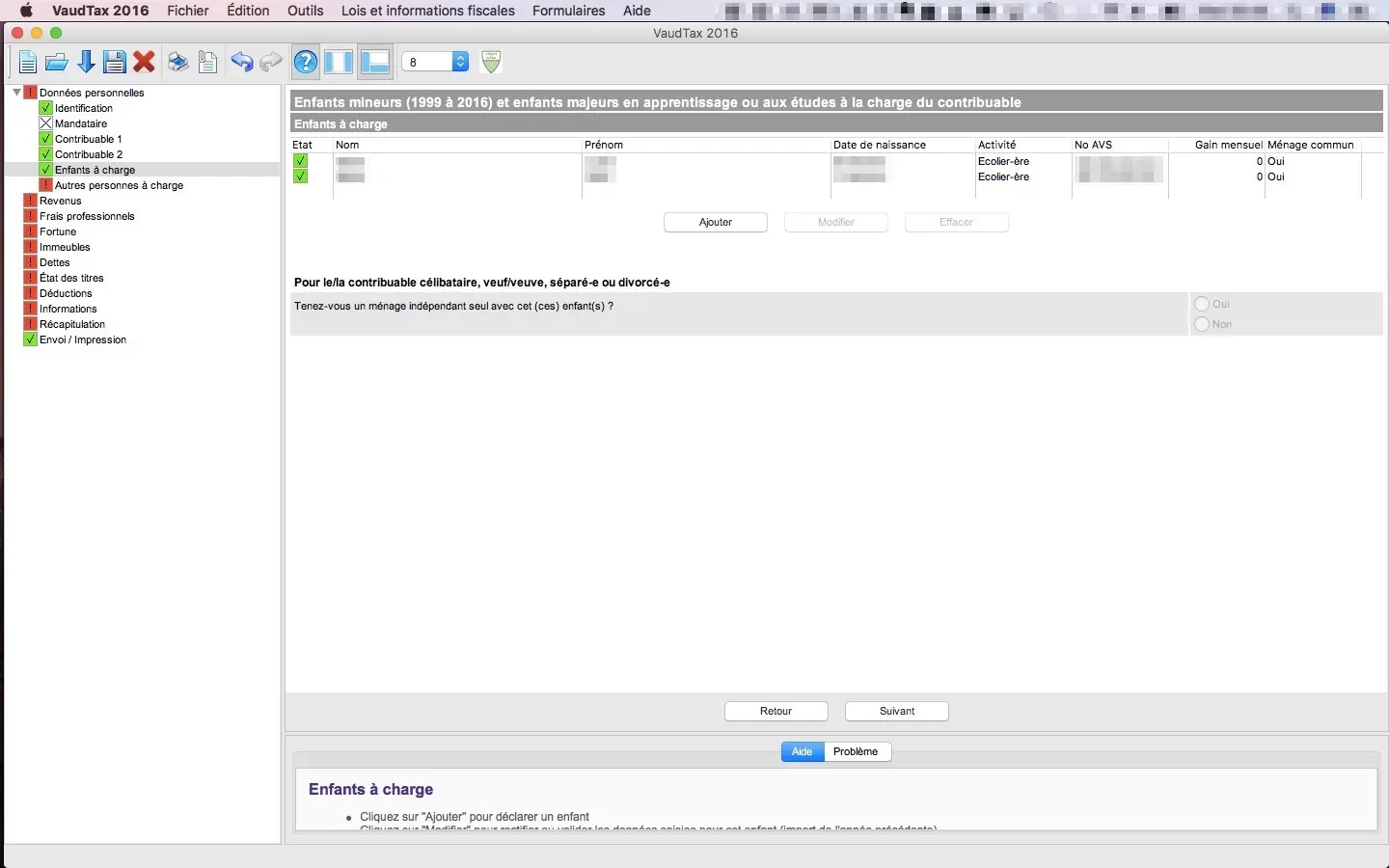Print using the printer icon
The width and height of the screenshot is (1389, 868).
(x=178, y=63)
